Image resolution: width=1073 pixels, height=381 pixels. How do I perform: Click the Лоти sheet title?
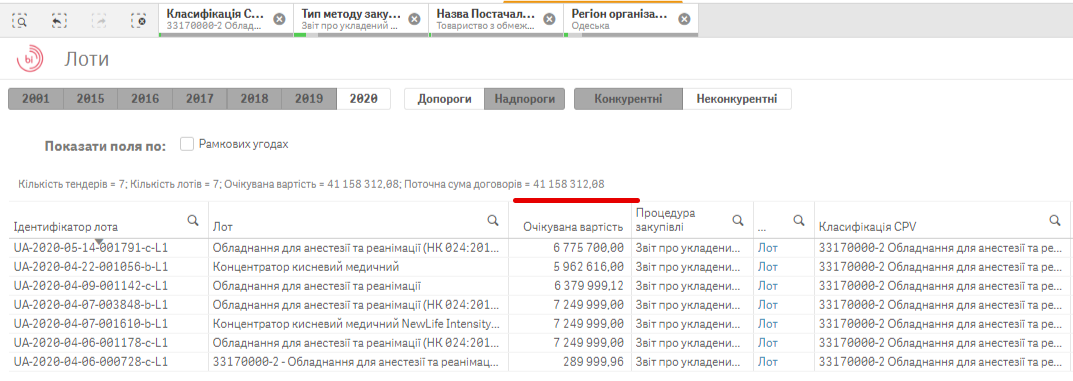(x=87, y=60)
